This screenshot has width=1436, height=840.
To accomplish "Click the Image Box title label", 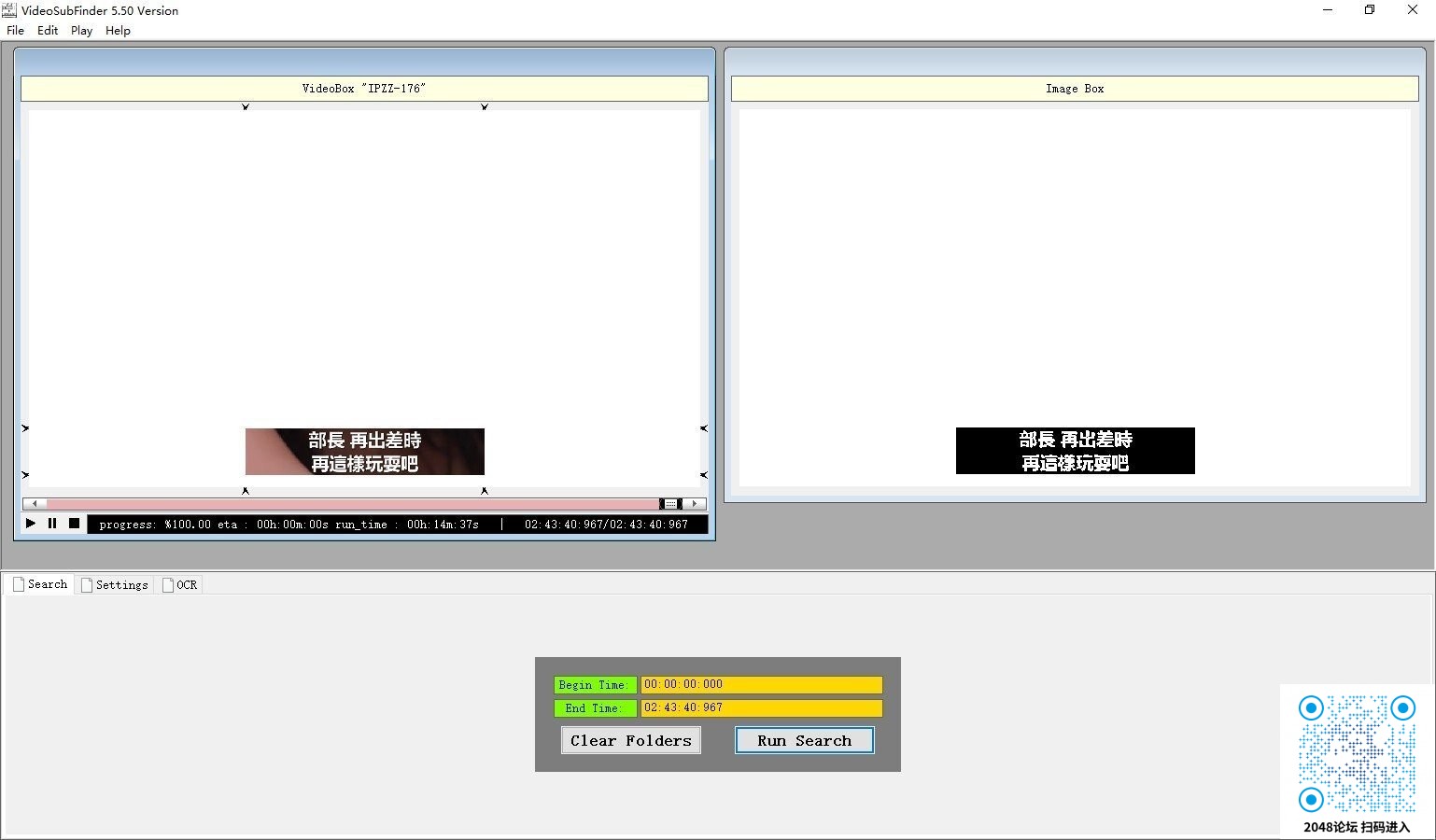I will click(1075, 89).
